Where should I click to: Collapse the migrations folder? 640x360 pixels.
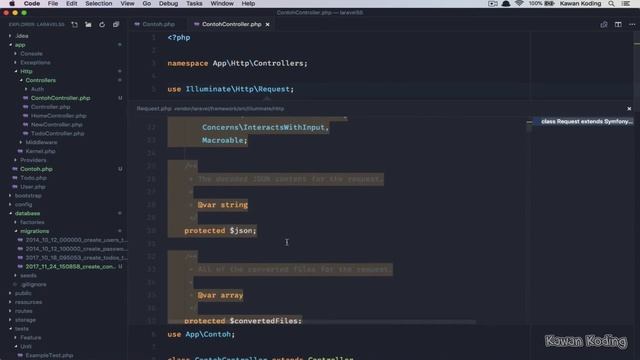(x=35, y=231)
